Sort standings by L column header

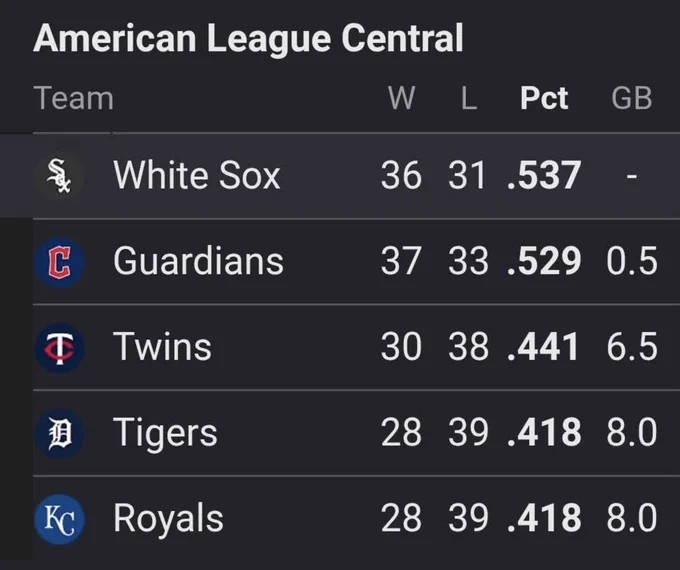469,98
